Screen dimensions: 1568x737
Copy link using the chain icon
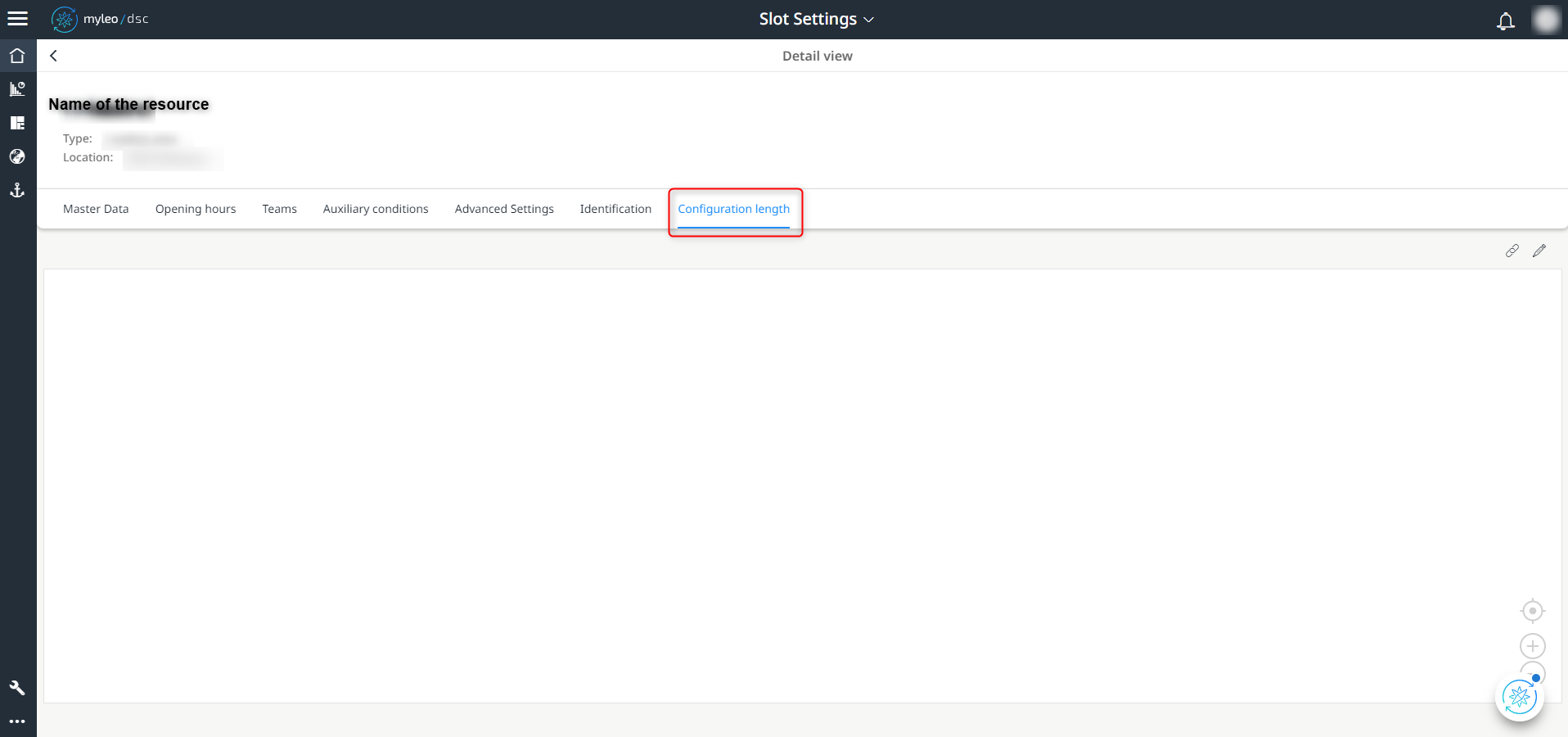pos(1512,251)
